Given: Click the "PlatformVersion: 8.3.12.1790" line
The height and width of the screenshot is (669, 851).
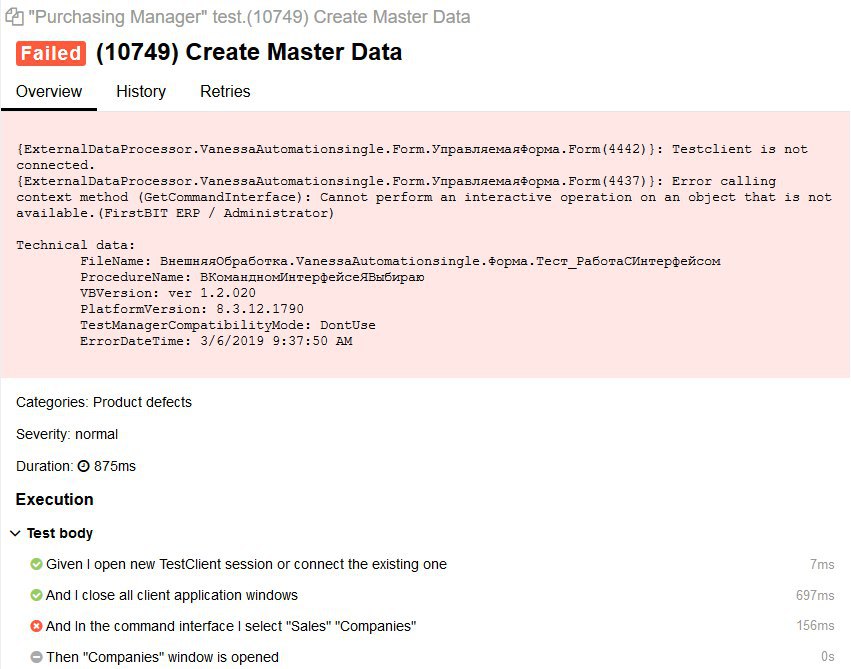Looking at the screenshot, I should pos(192,309).
